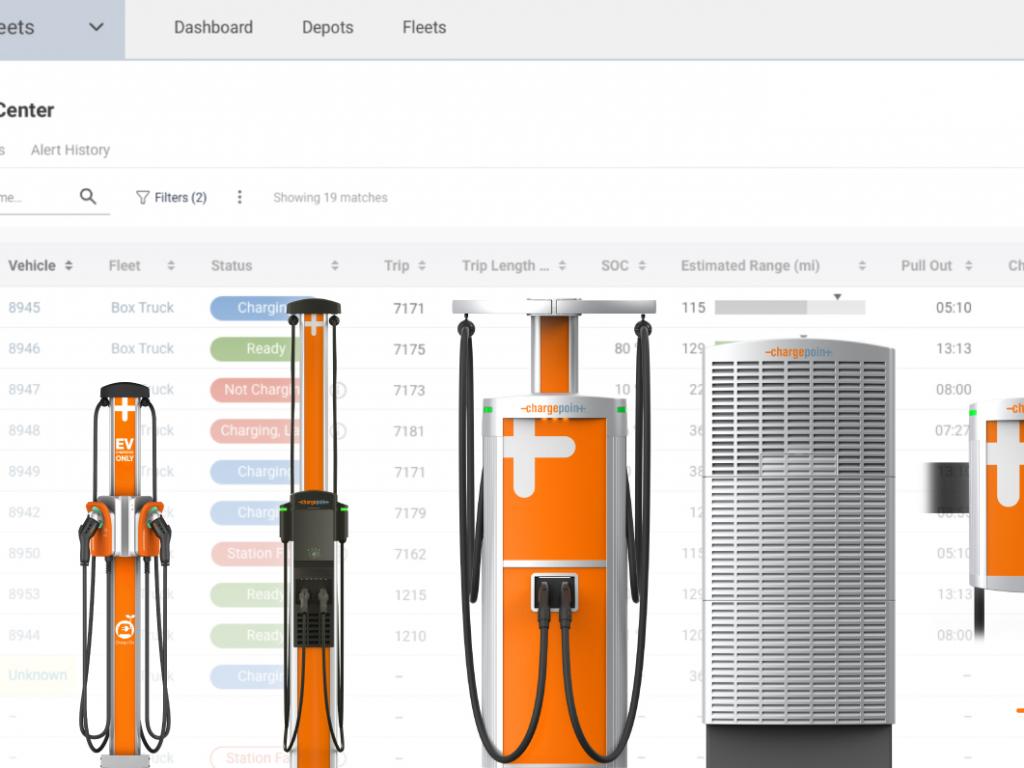Open vehicle 8953 link
The width and height of the screenshot is (1024, 768).
(x=24, y=594)
